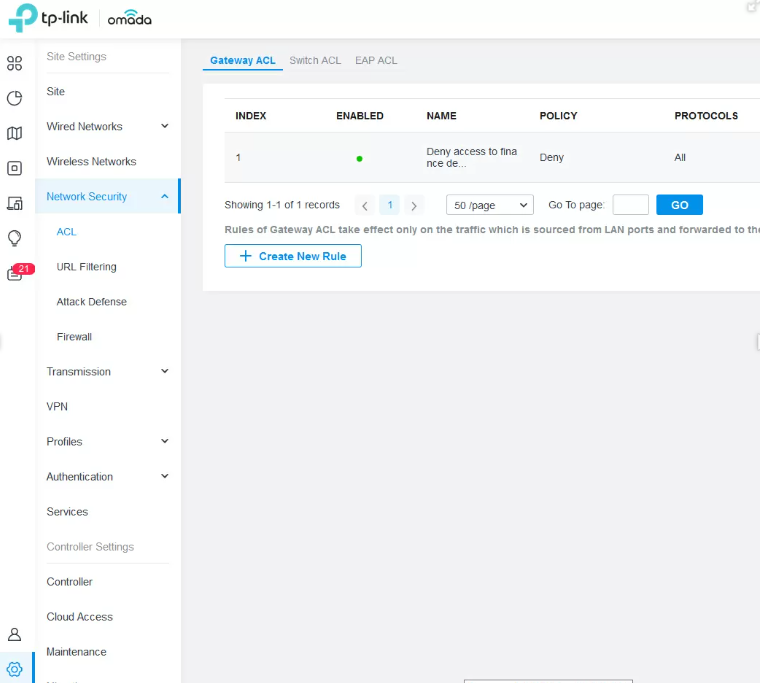Open the Dashboard grid icon

[14, 64]
